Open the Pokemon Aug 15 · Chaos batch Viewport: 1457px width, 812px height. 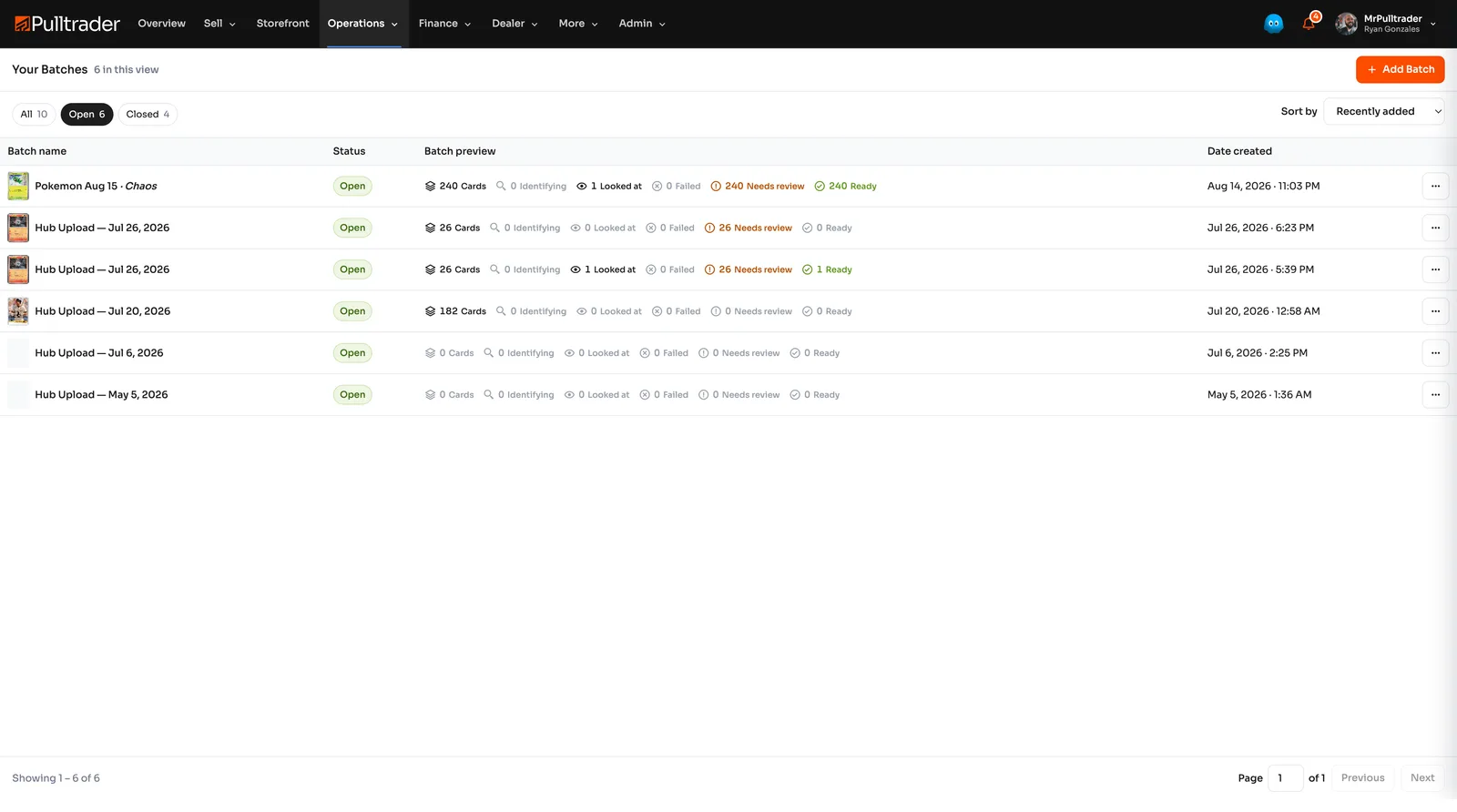(x=96, y=187)
